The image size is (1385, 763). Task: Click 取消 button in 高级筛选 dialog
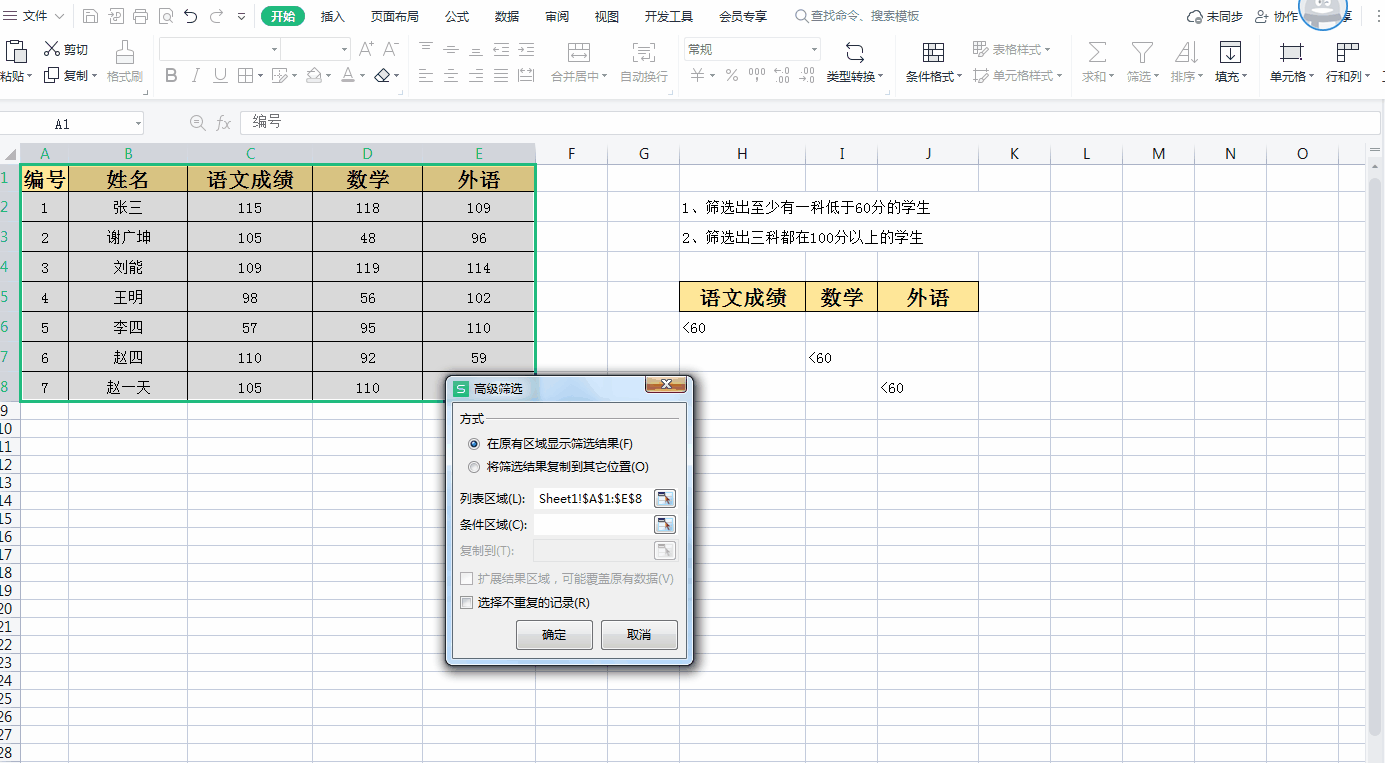pos(639,635)
